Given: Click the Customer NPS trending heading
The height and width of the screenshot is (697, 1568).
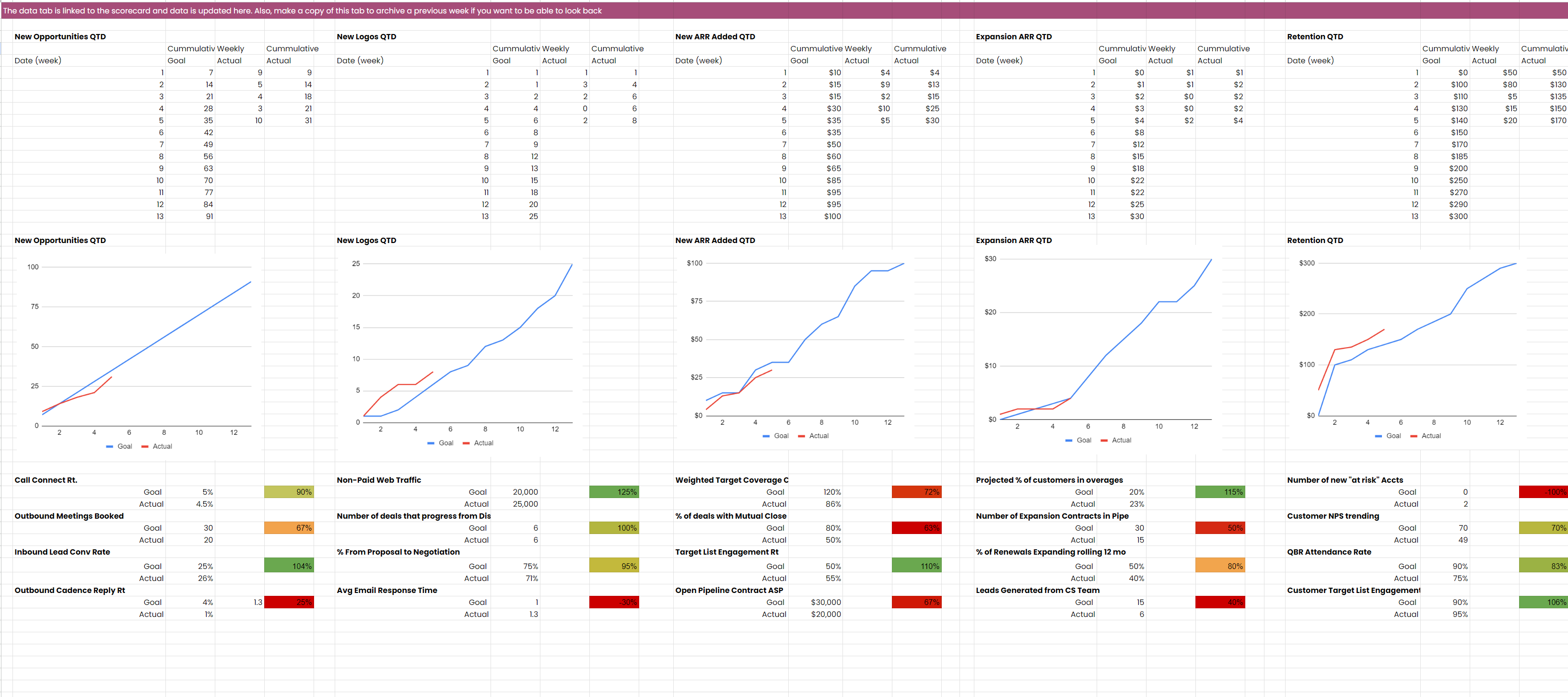Looking at the screenshot, I should click(1333, 516).
